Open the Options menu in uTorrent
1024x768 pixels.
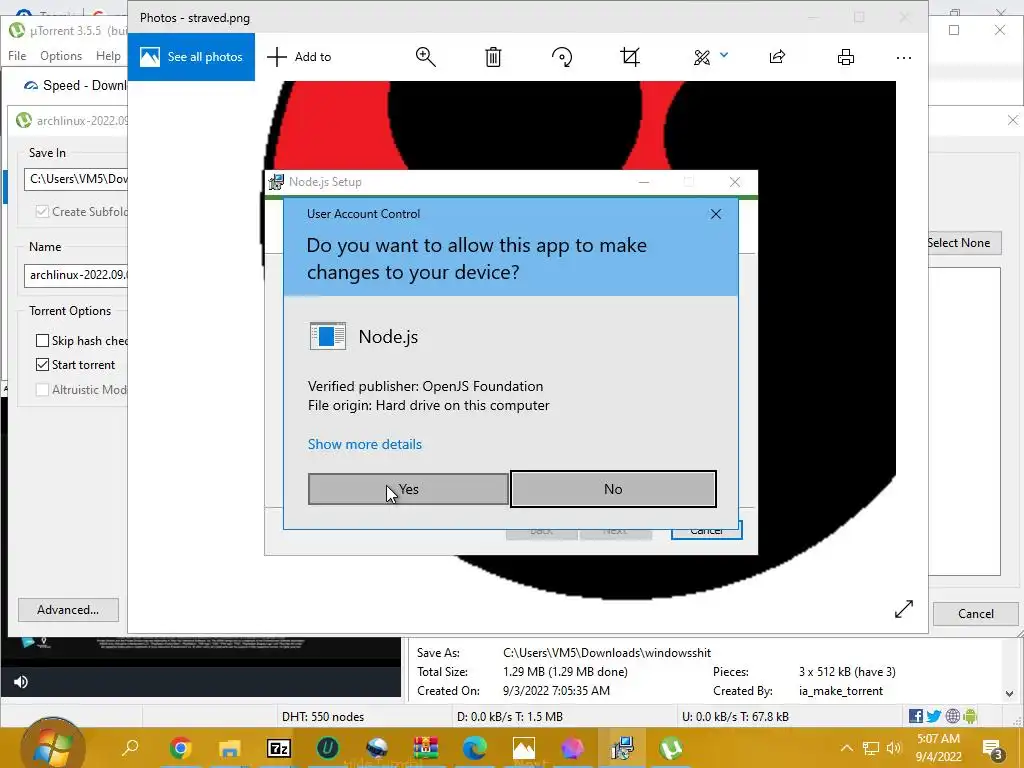pyautogui.click(x=61, y=56)
